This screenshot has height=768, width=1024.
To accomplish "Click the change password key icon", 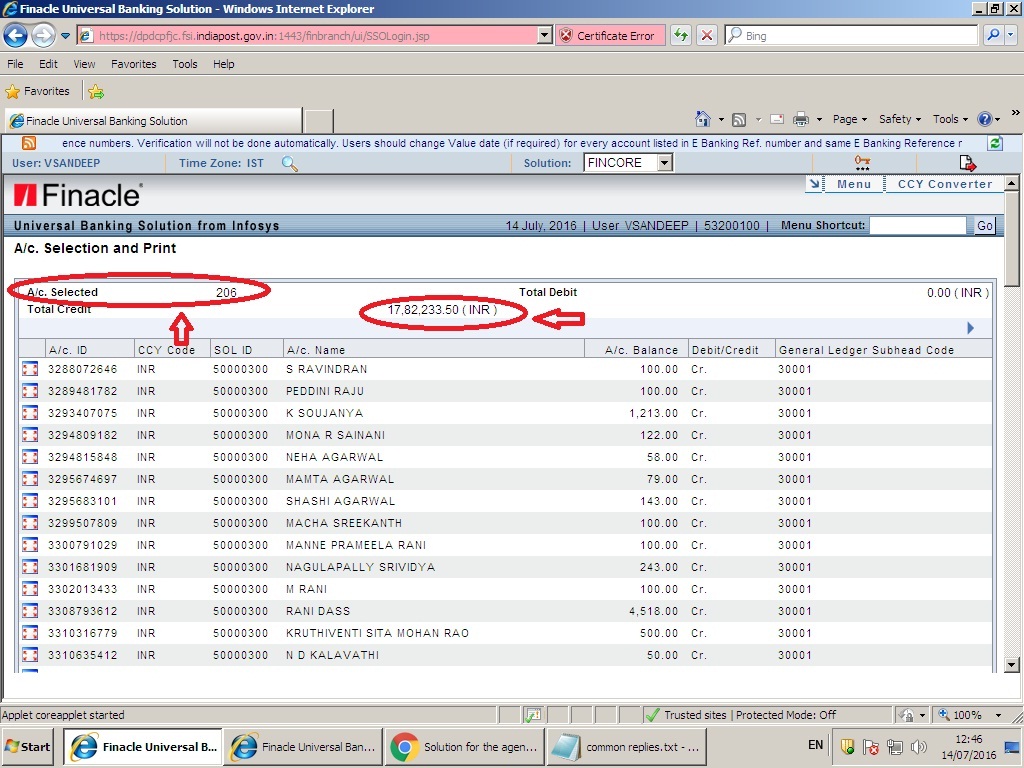I will [862, 163].
